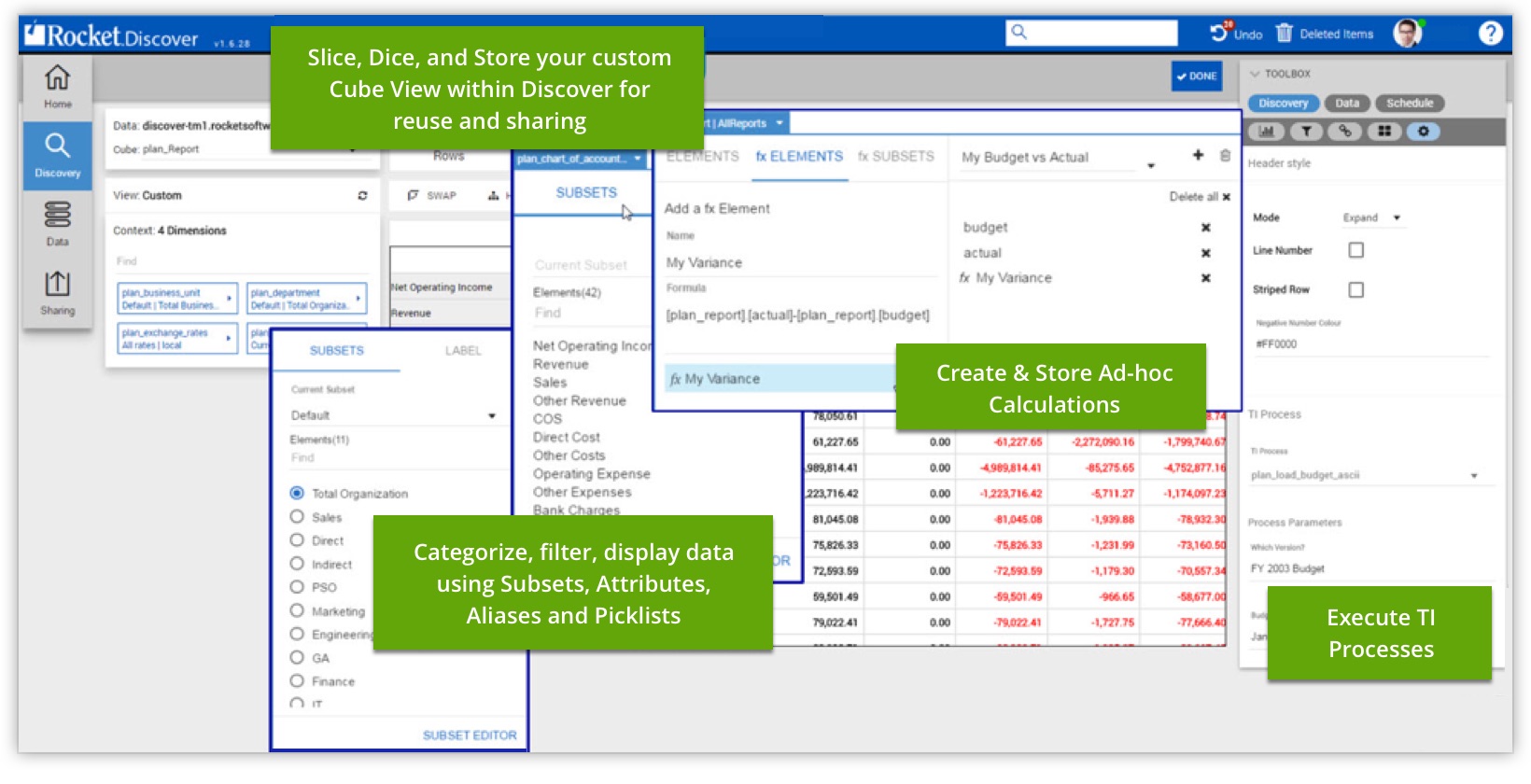Image resolution: width=1531 pixels, height=784 pixels.
Task: Open the Current Subset Default dropdown
Action: 393,415
